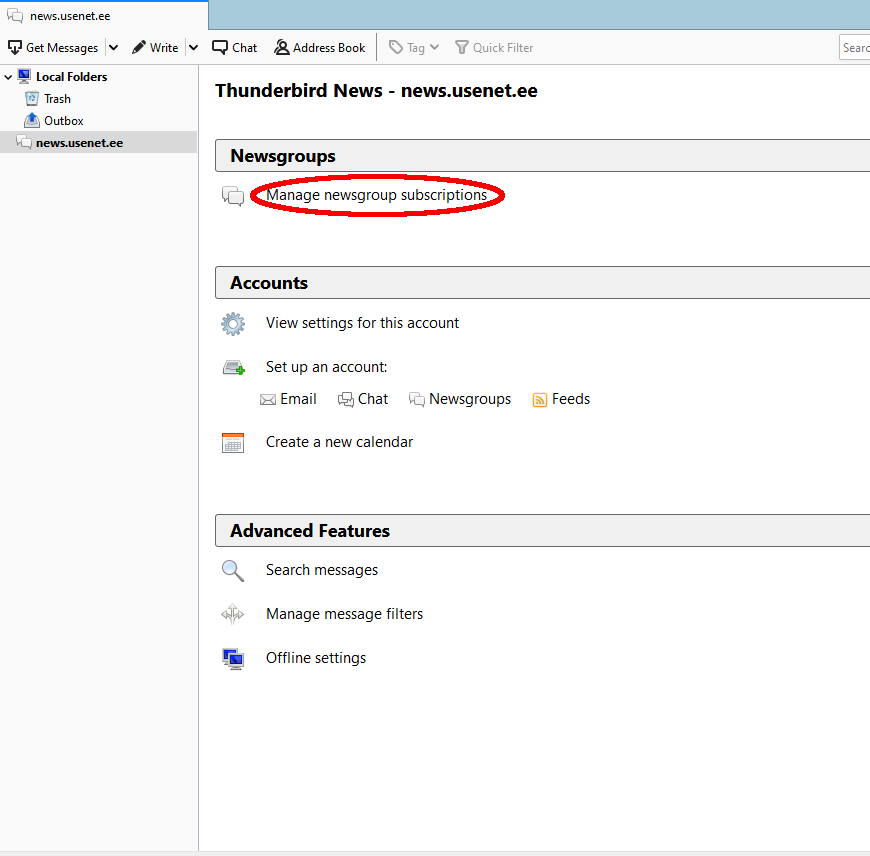Expand the Write button dropdown arrow
This screenshot has width=870, height=856.
pos(193,47)
